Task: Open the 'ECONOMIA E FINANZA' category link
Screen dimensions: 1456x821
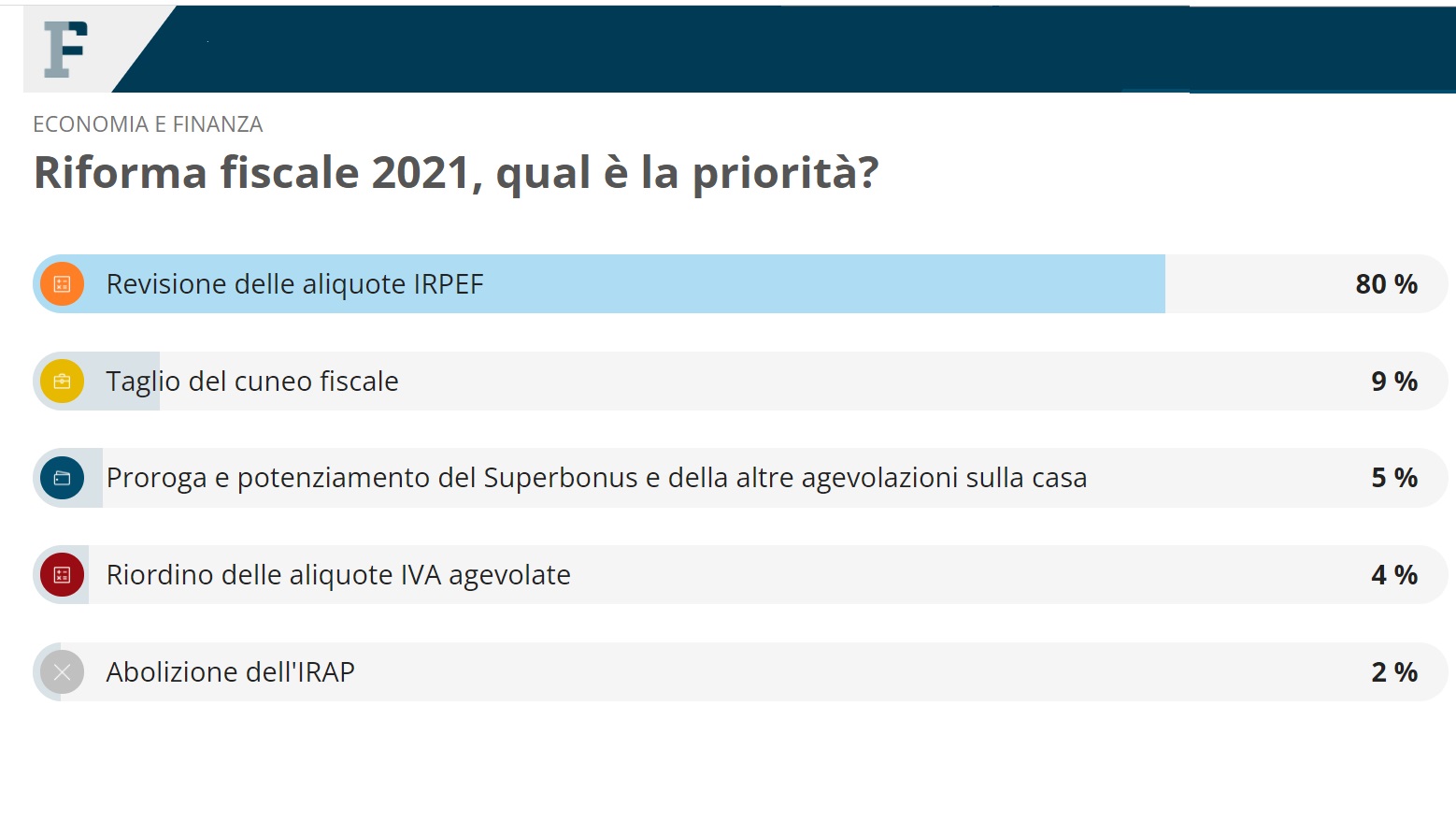Action: (148, 124)
